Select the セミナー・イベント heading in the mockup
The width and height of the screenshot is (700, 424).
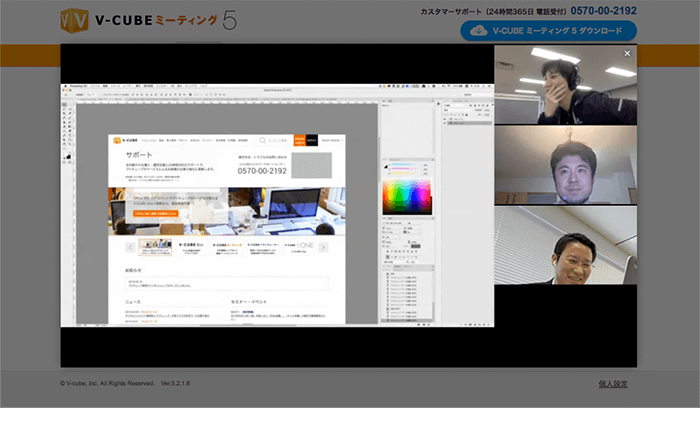[249, 302]
